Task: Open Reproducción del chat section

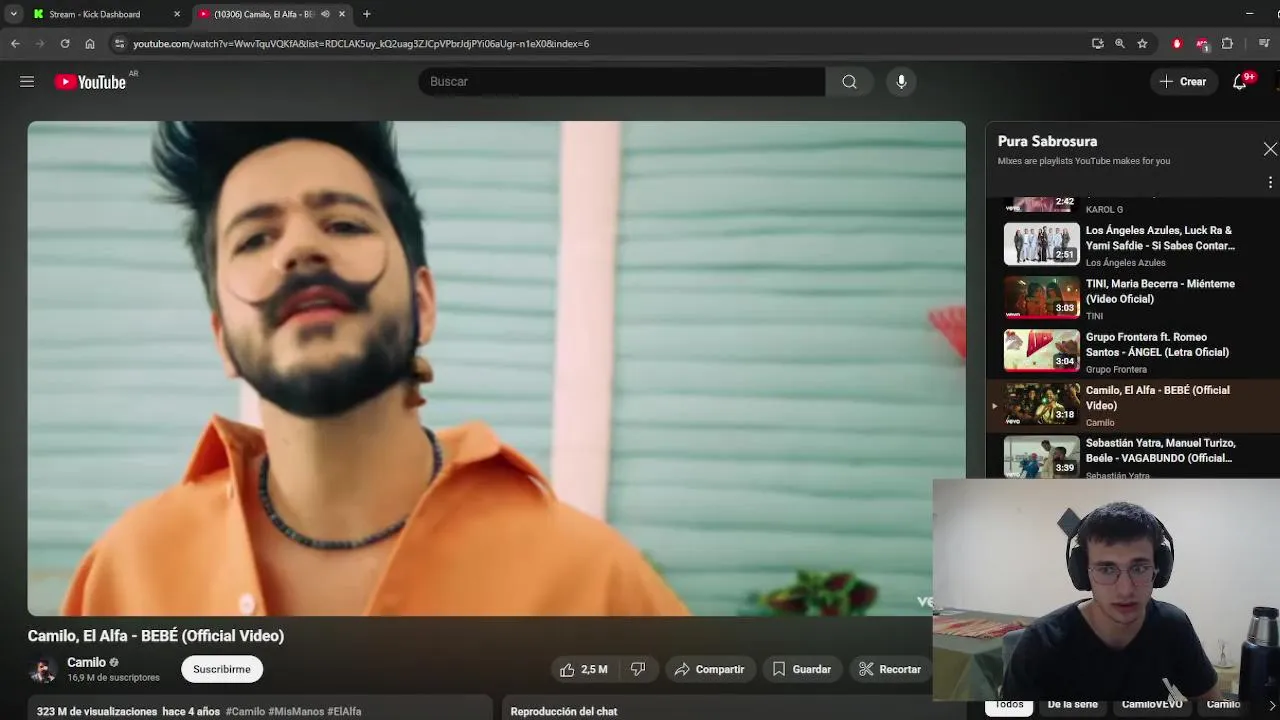Action: point(564,711)
